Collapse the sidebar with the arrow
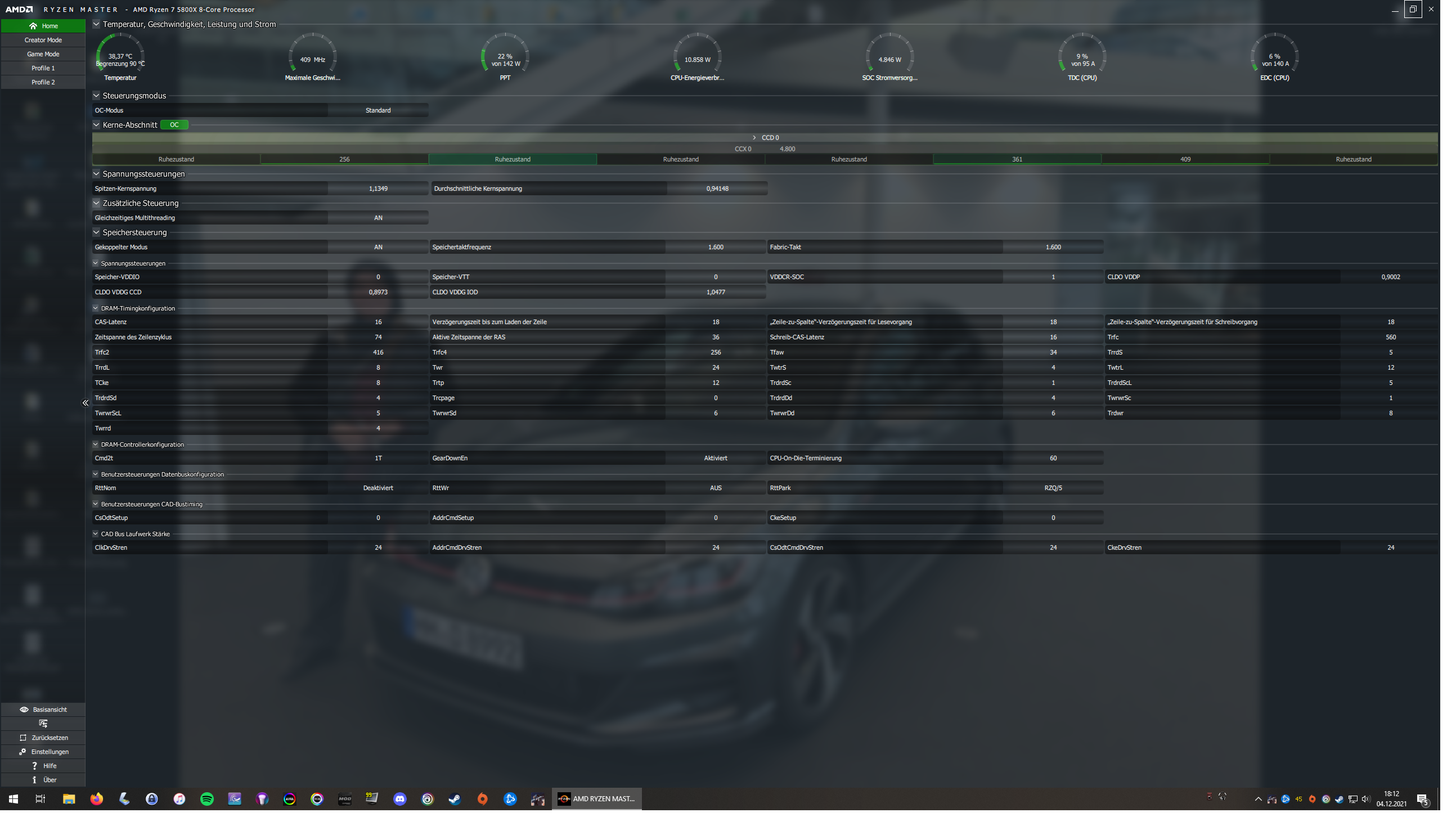Image resolution: width=1456 pixels, height=826 pixels. [x=86, y=403]
